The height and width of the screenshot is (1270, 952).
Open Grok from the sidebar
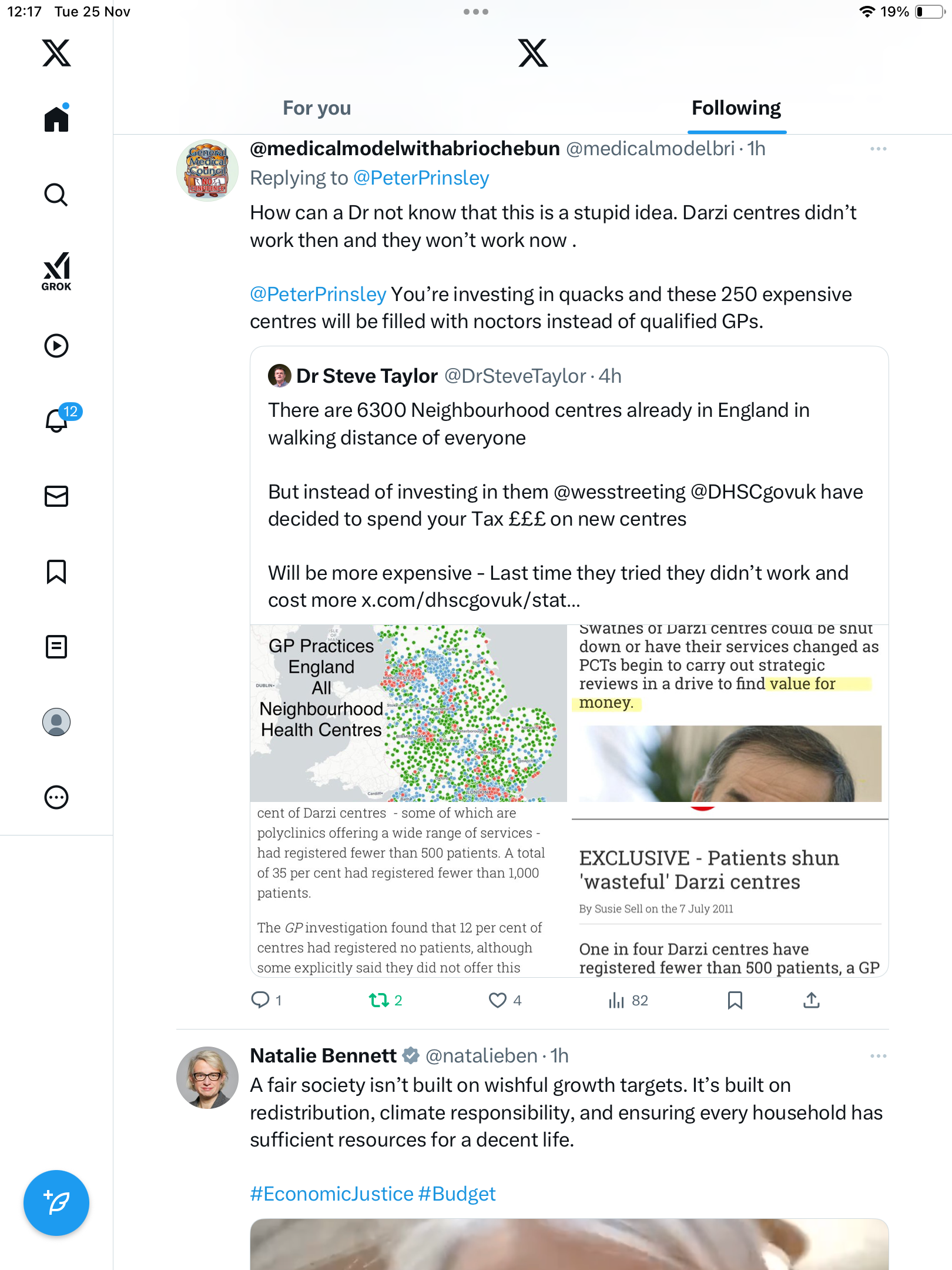pyautogui.click(x=56, y=271)
